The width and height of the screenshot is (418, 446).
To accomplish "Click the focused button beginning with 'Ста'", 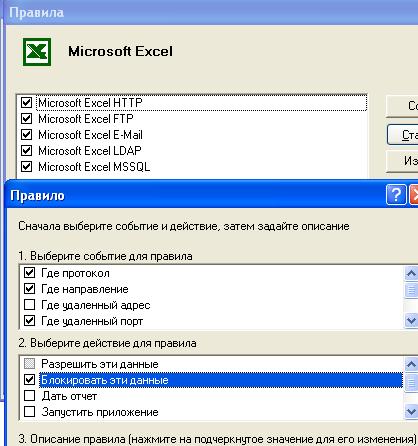I will (402, 135).
